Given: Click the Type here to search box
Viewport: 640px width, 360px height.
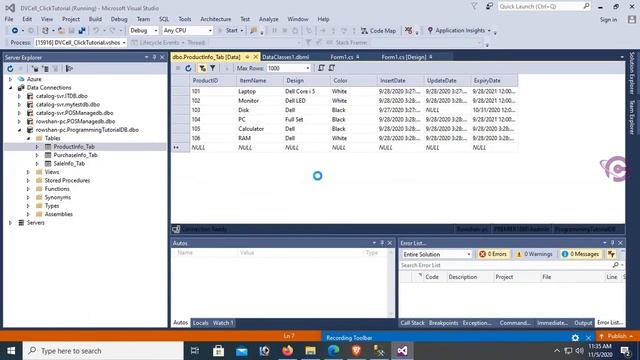Looking at the screenshot, I should click(103, 351).
